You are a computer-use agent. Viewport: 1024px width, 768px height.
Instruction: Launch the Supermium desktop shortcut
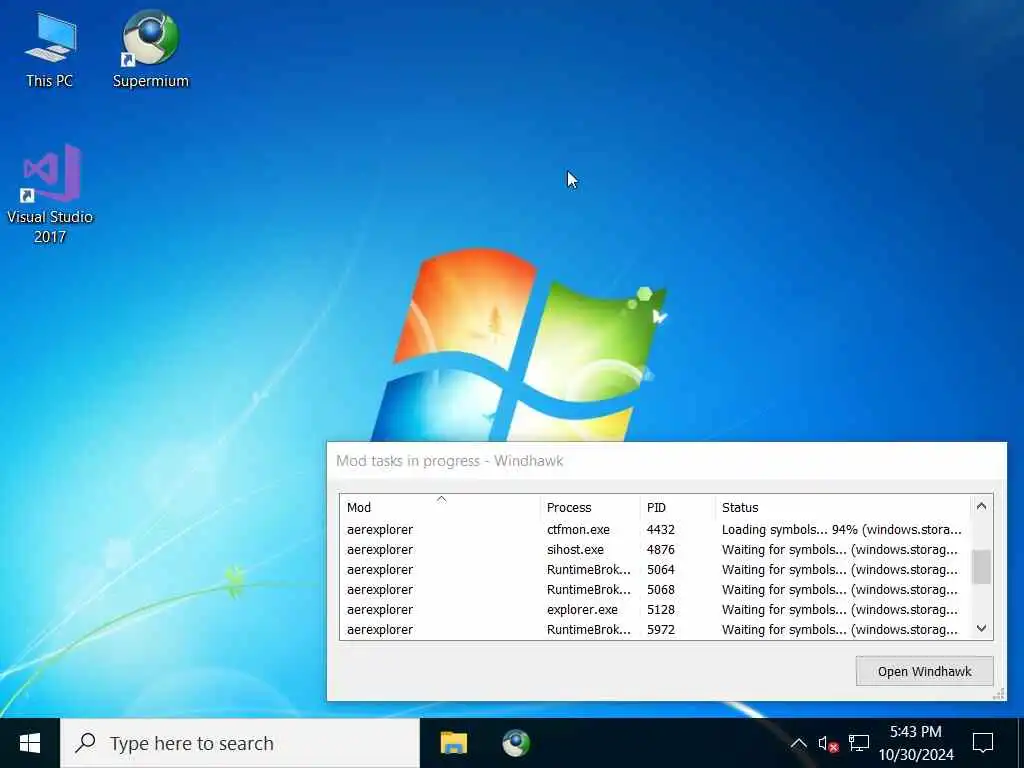coord(151,50)
